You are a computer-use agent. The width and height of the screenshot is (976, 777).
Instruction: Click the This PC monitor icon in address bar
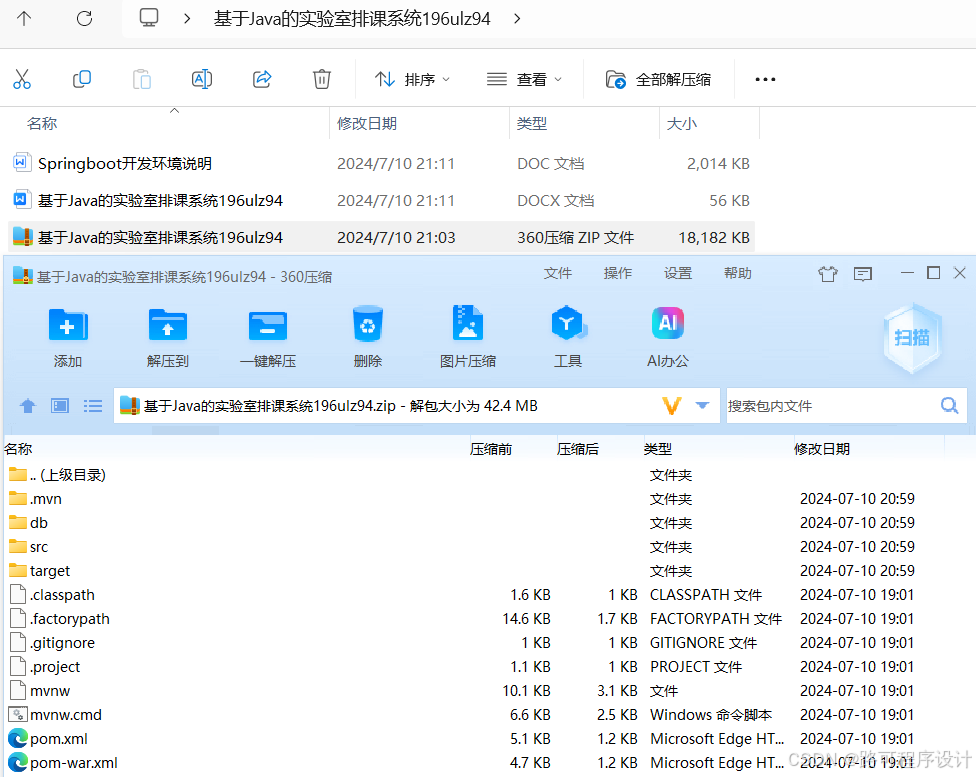click(x=149, y=18)
